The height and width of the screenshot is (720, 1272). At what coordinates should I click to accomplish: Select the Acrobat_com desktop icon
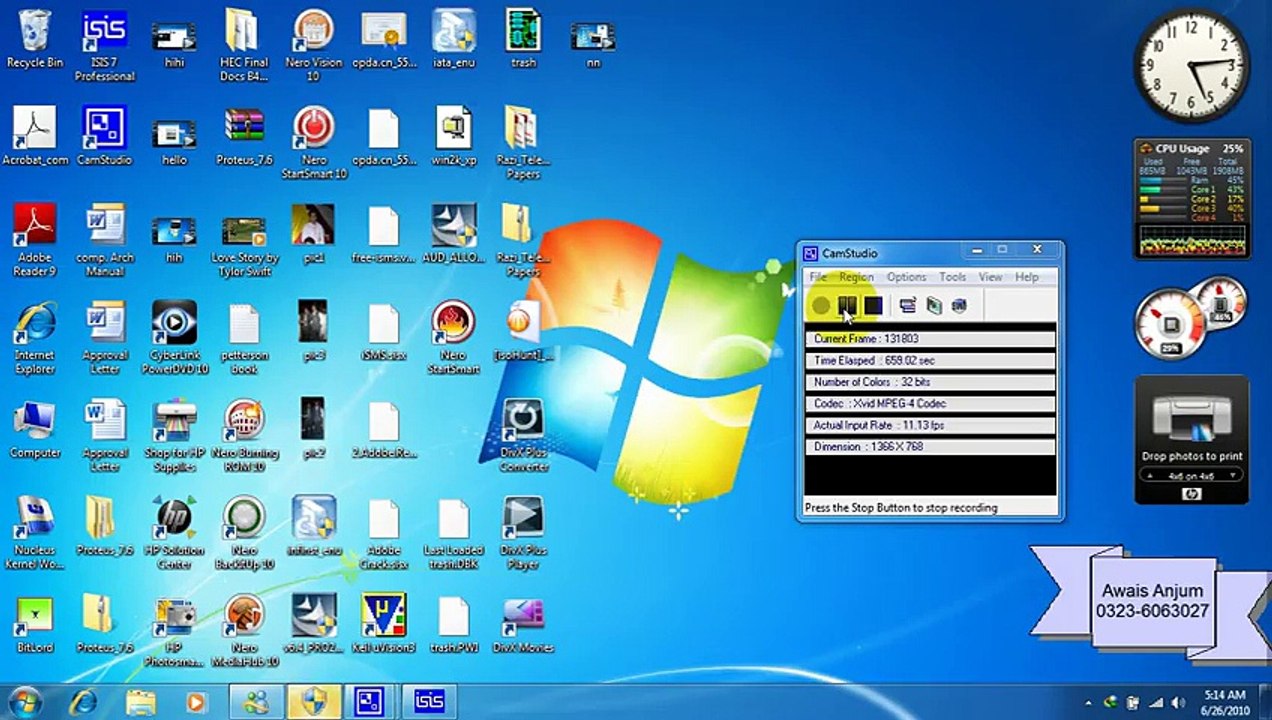(35, 135)
